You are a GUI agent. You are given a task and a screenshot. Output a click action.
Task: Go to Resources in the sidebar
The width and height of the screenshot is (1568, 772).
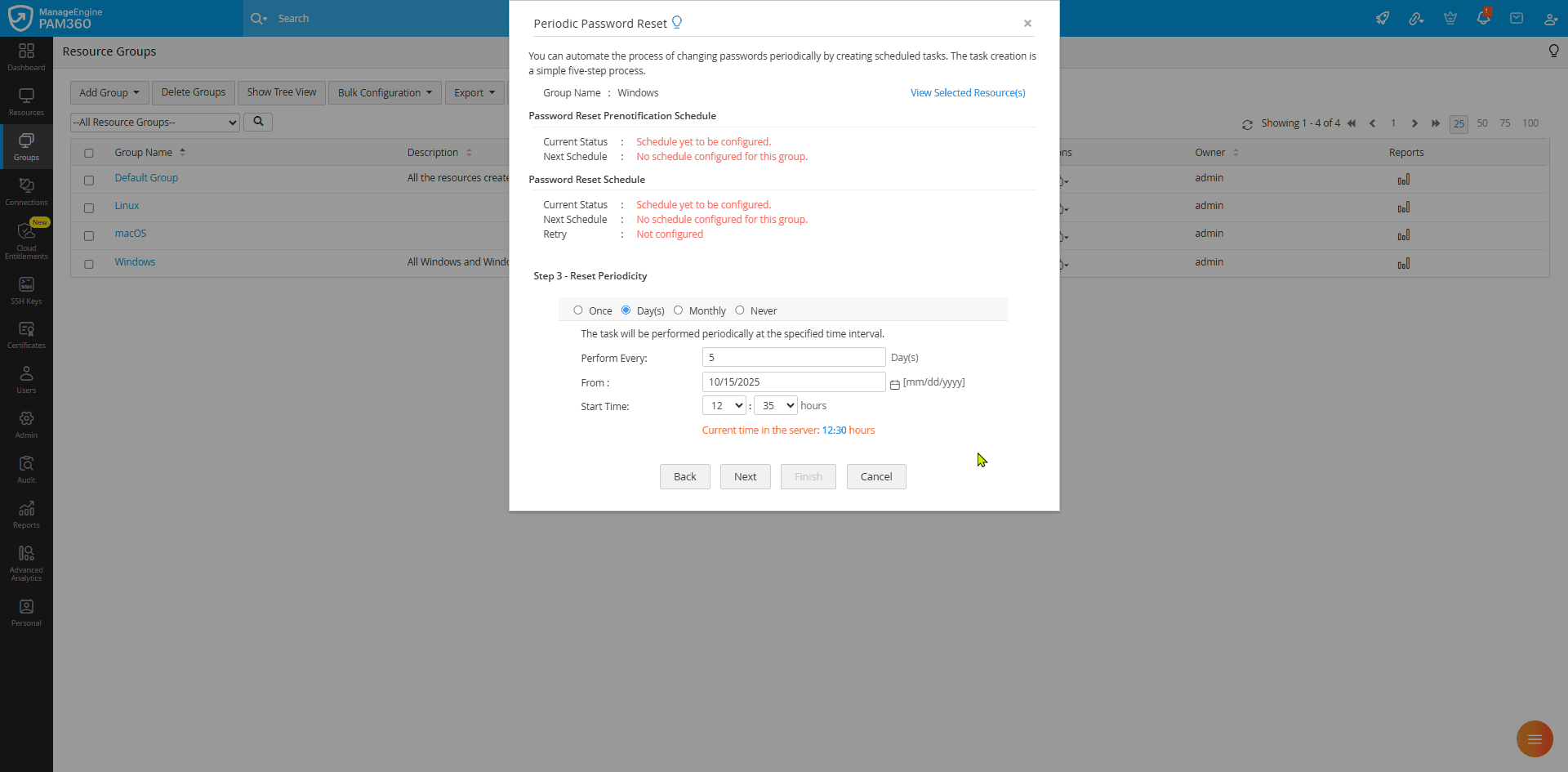tap(26, 101)
